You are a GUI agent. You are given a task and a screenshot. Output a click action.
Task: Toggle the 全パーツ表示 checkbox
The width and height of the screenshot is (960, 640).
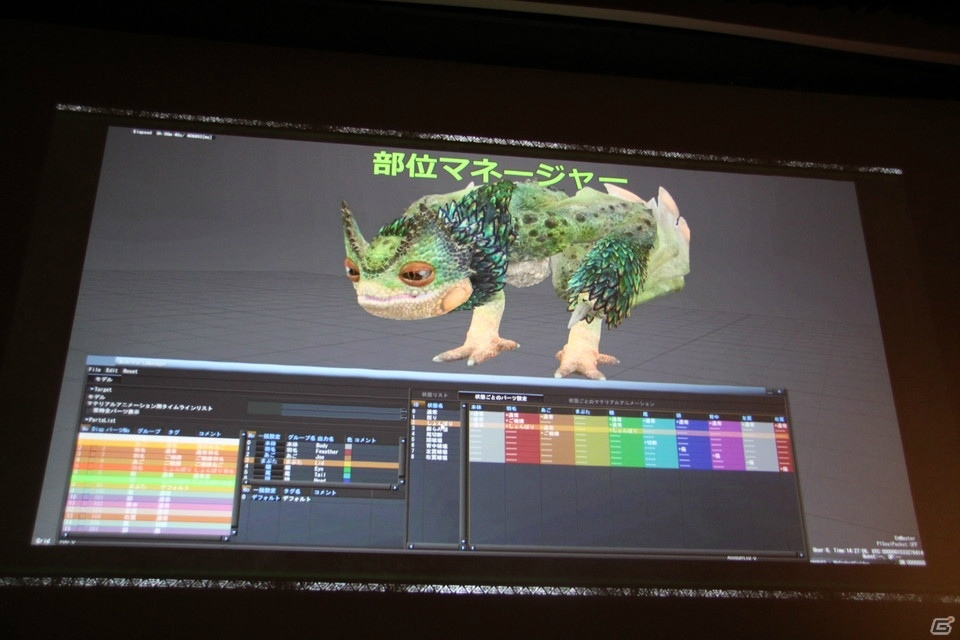91,412
